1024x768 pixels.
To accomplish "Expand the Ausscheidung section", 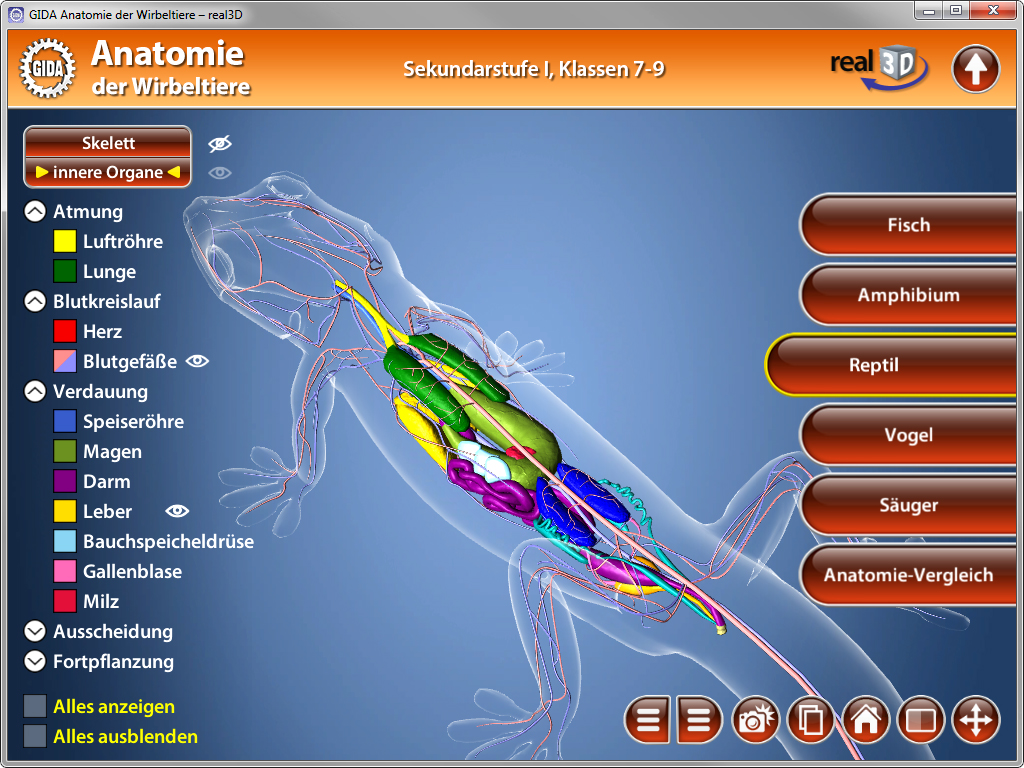I will (x=35, y=631).
